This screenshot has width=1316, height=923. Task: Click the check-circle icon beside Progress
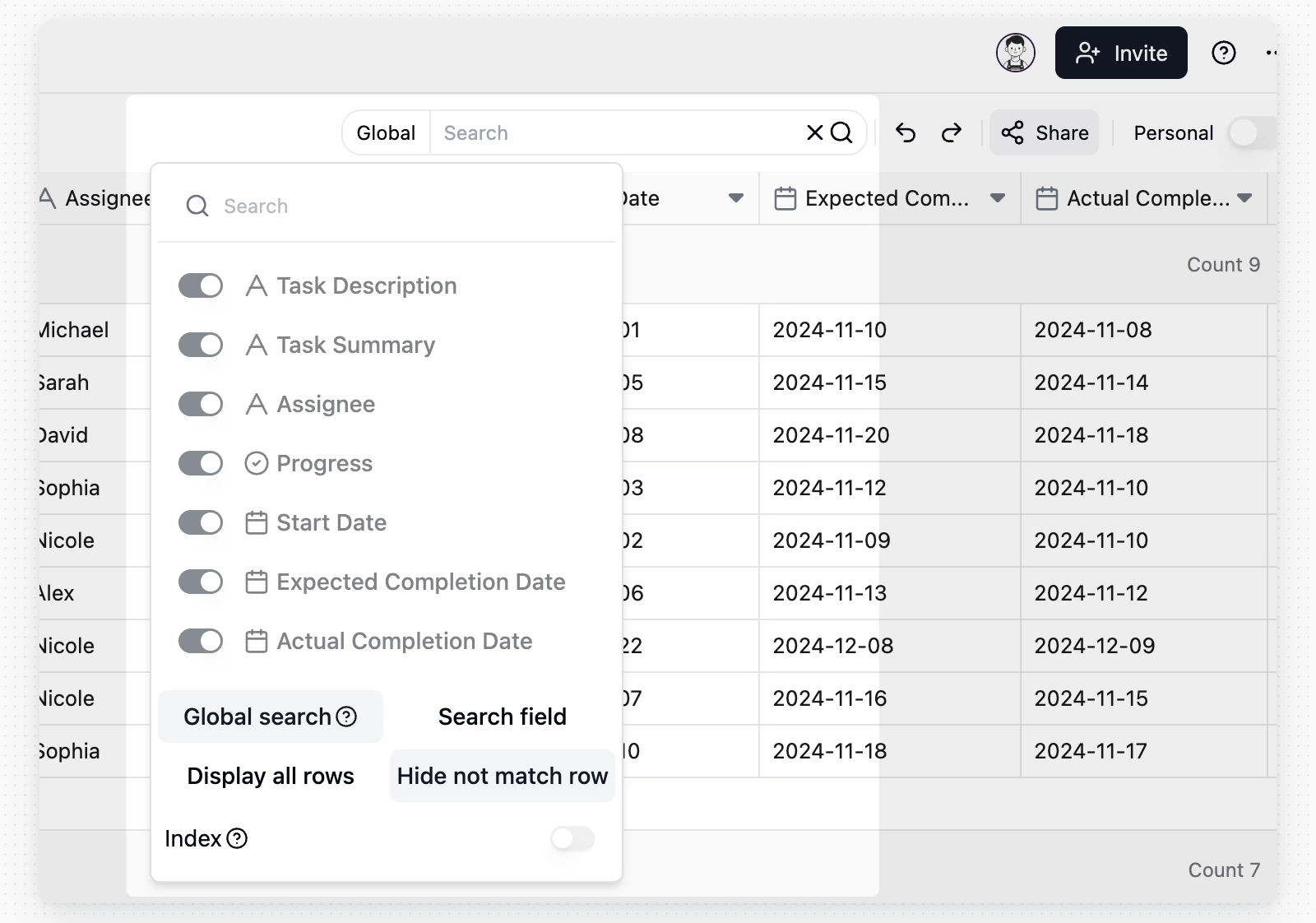pos(257,463)
